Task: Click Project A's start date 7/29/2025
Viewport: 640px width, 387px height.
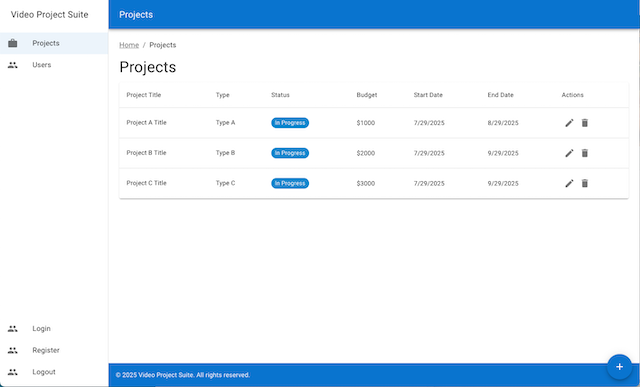Action: 429,123
